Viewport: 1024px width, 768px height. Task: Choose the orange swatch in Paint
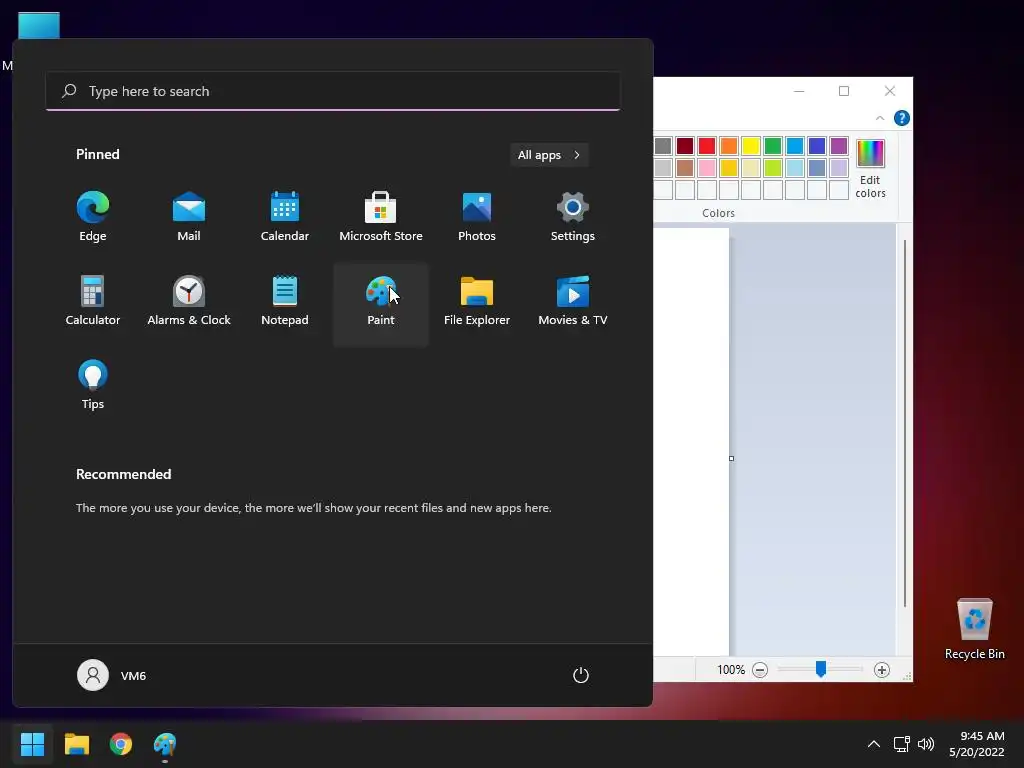tap(729, 146)
